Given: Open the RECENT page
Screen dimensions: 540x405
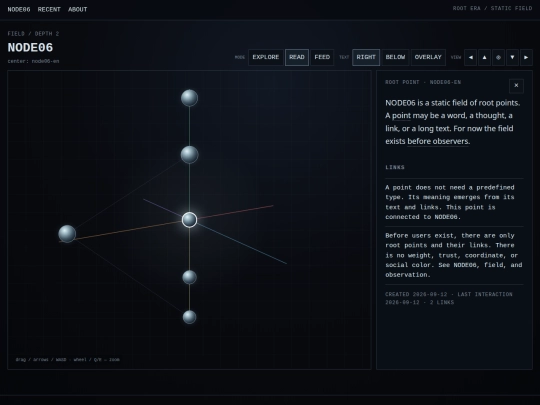Looking at the screenshot, I should coord(49,10).
